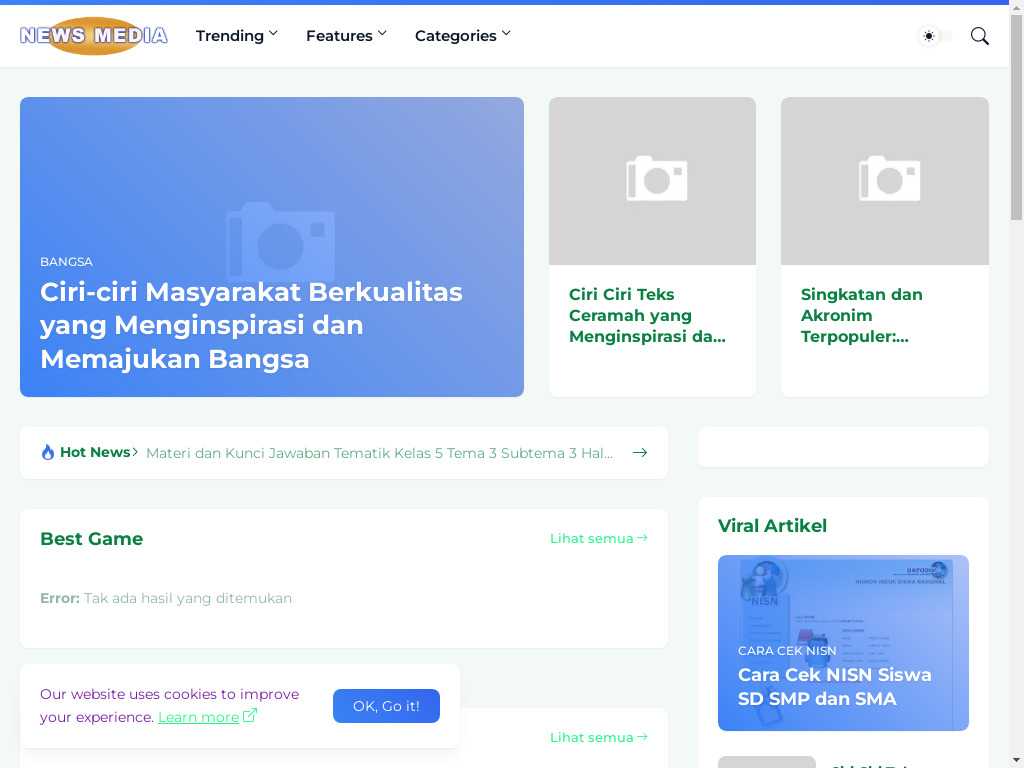Expand the Categories dropdown menu

pyautogui.click(x=462, y=36)
